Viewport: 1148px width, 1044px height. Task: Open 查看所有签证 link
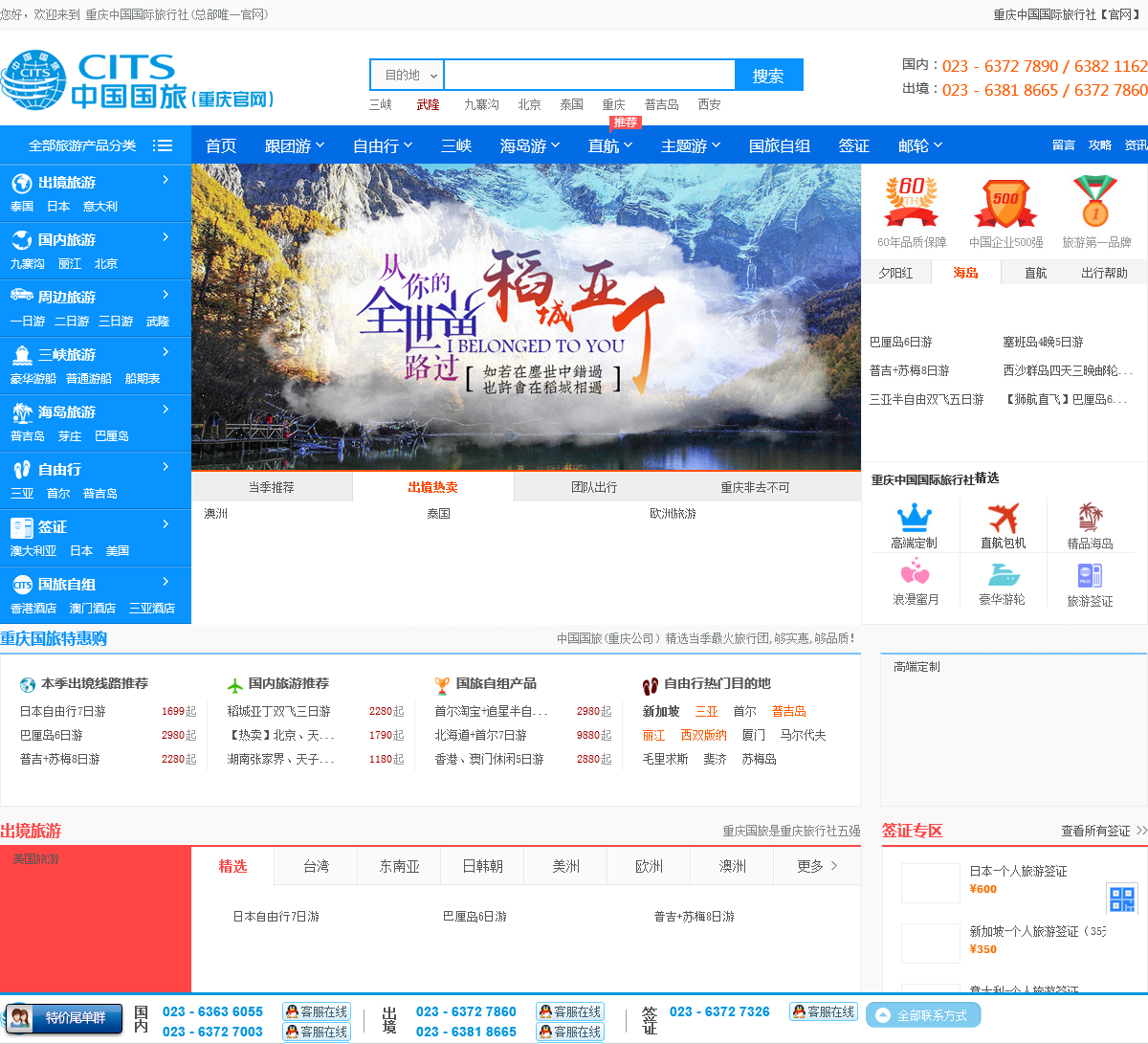1095,831
